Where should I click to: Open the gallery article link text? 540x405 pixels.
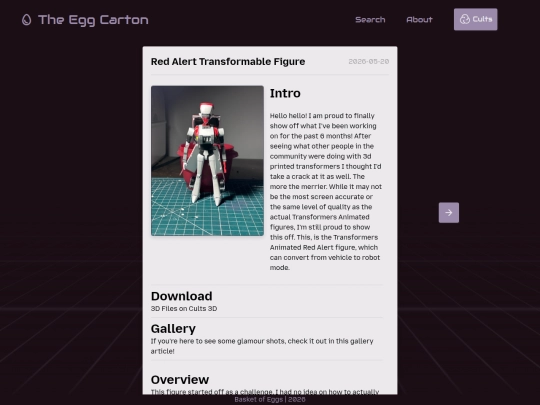click(x=262, y=346)
